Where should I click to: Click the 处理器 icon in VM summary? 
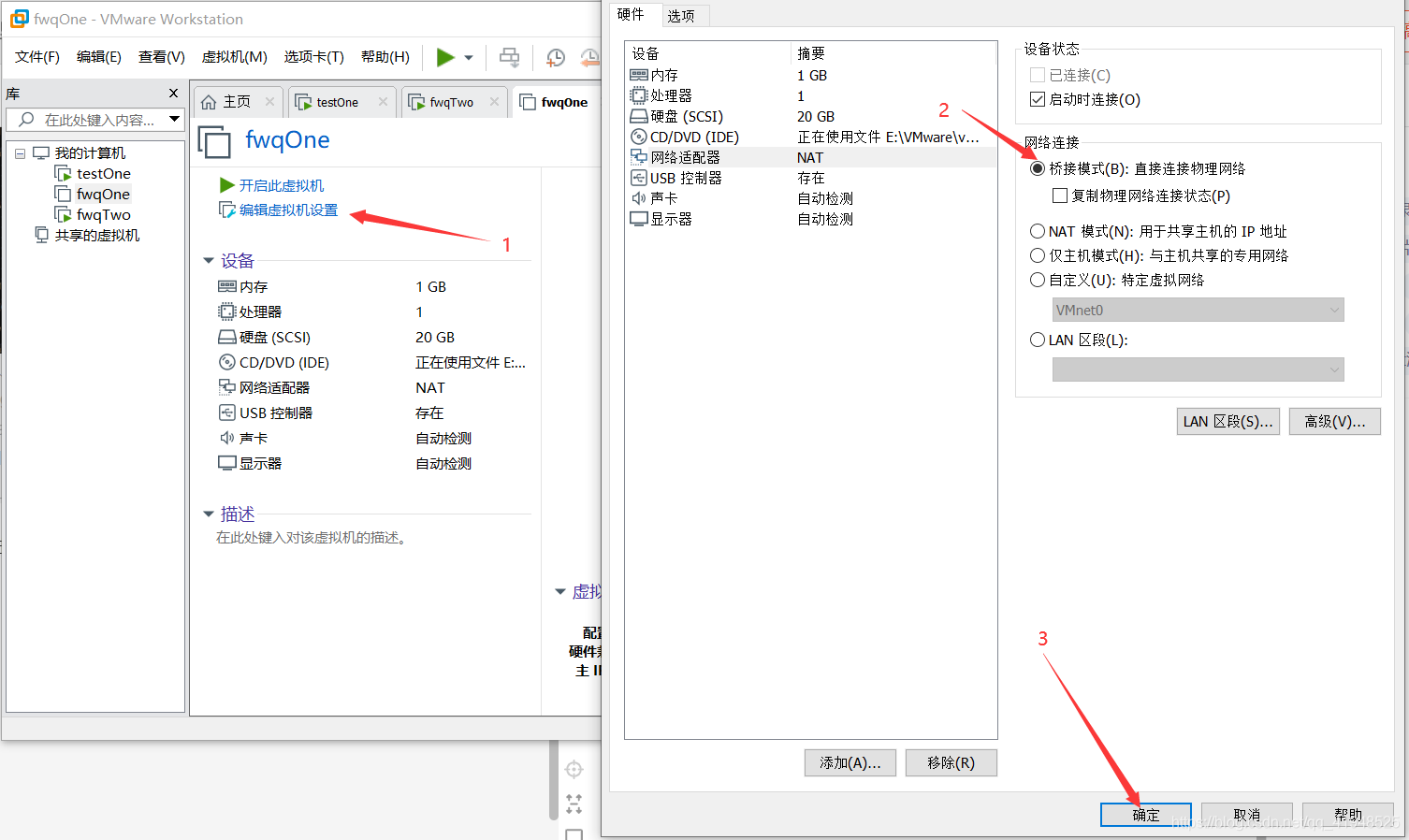[226, 311]
